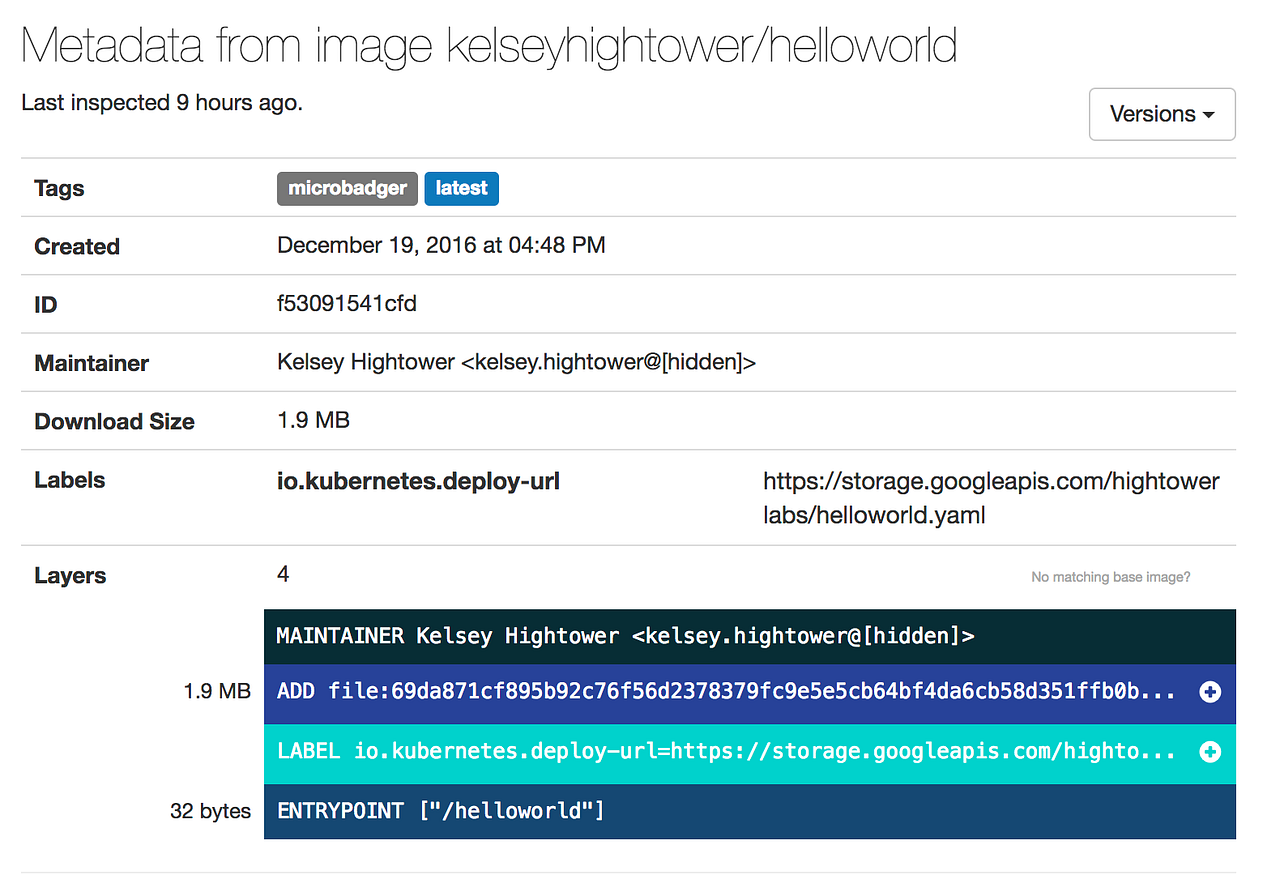Click the 1.9 MB download size value
Image resolution: width=1280 pixels, height=888 pixels.
(x=313, y=420)
